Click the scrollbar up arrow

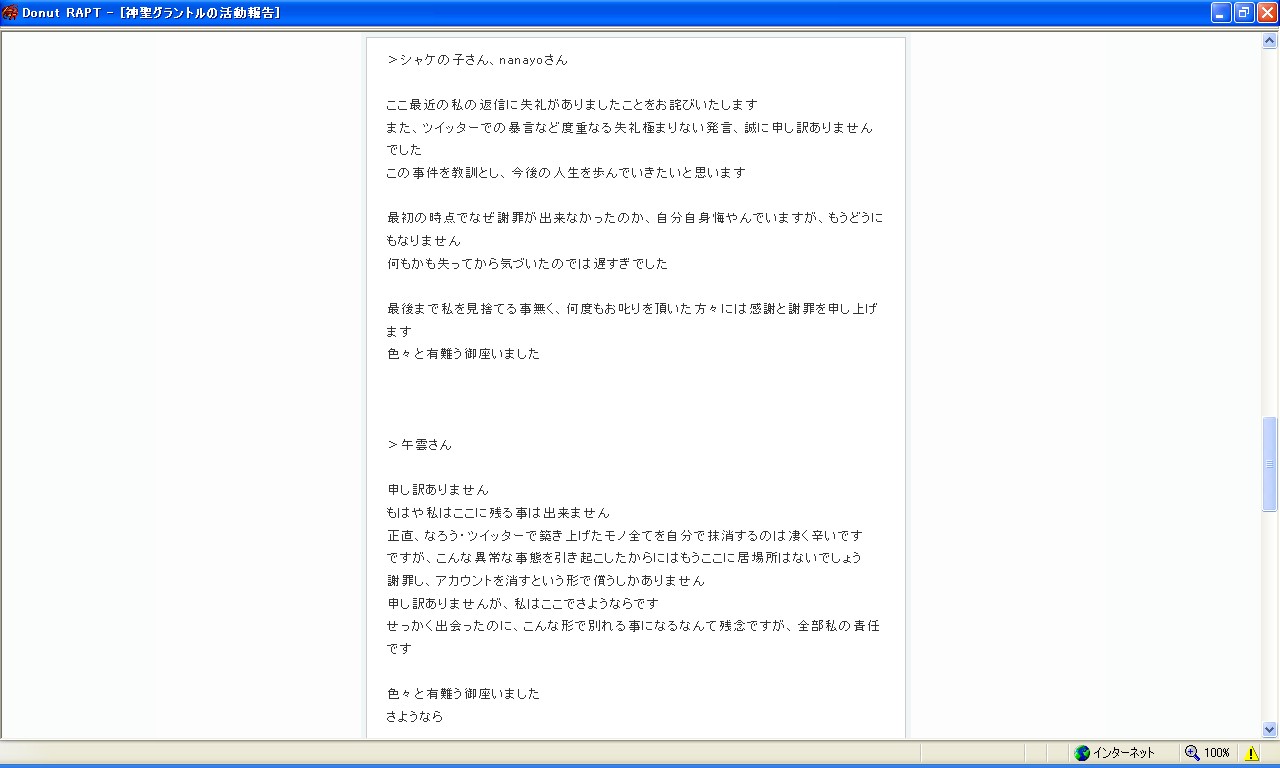(1270, 40)
